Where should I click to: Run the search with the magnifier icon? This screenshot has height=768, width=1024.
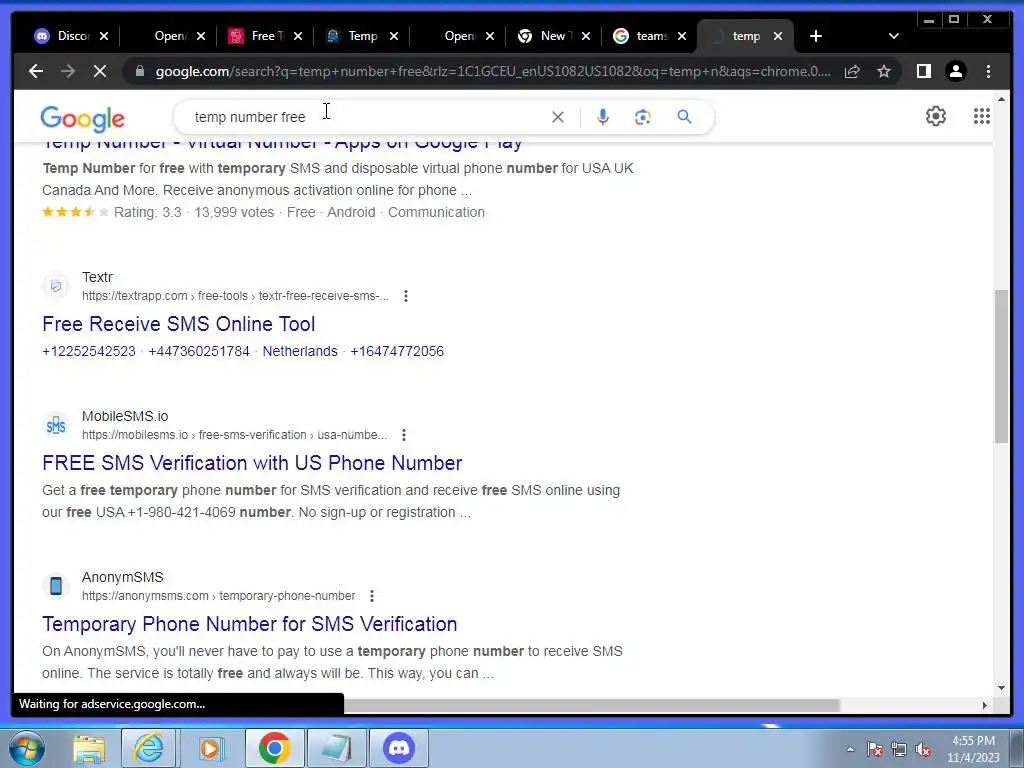[684, 117]
